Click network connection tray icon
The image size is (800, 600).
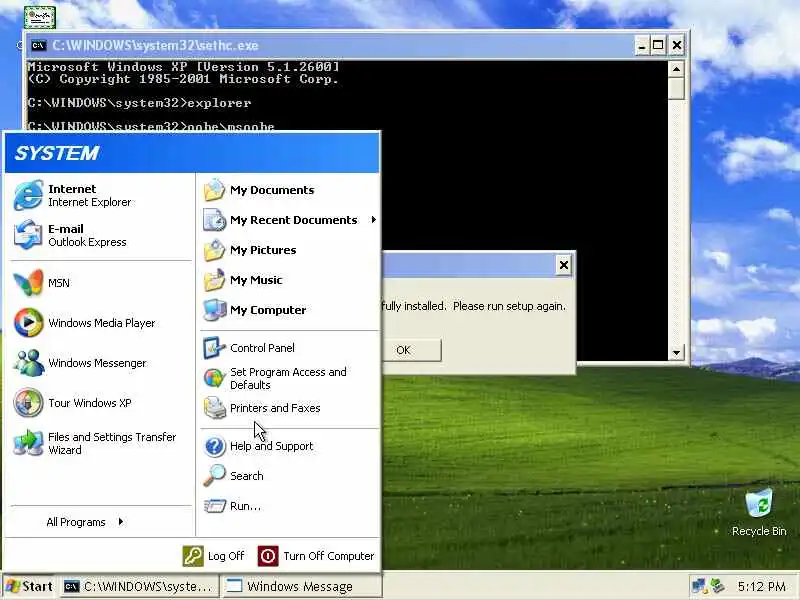click(x=698, y=586)
